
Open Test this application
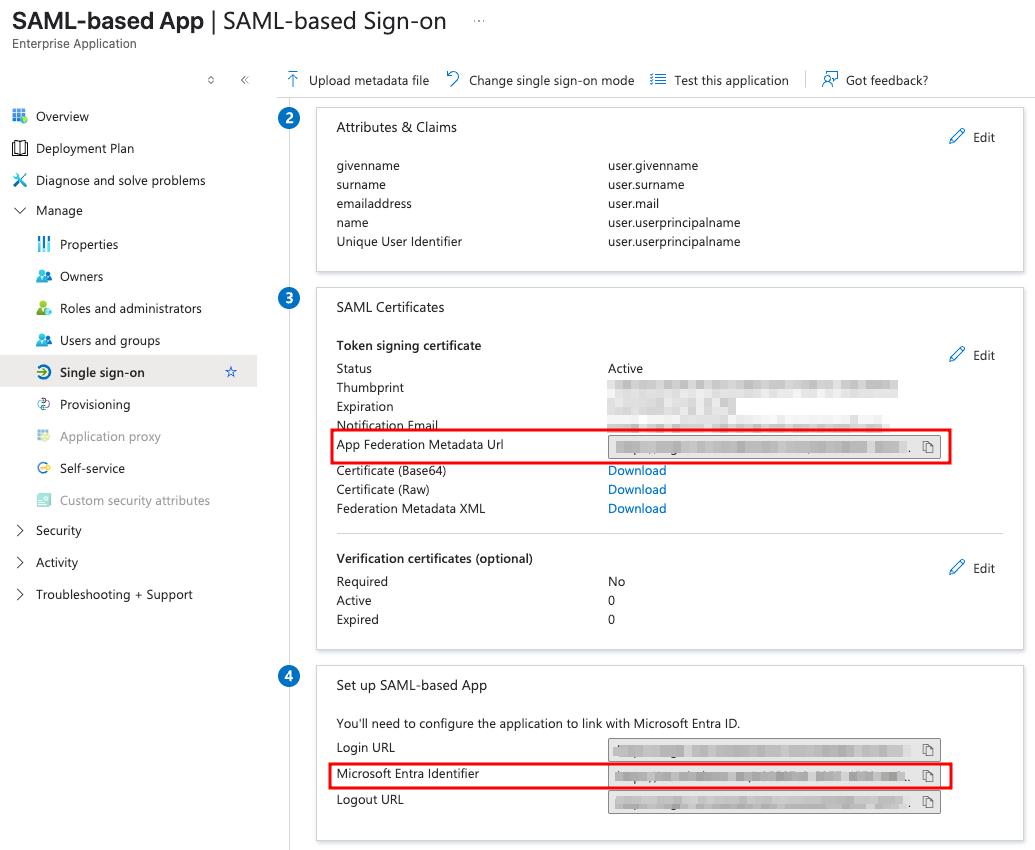719,80
